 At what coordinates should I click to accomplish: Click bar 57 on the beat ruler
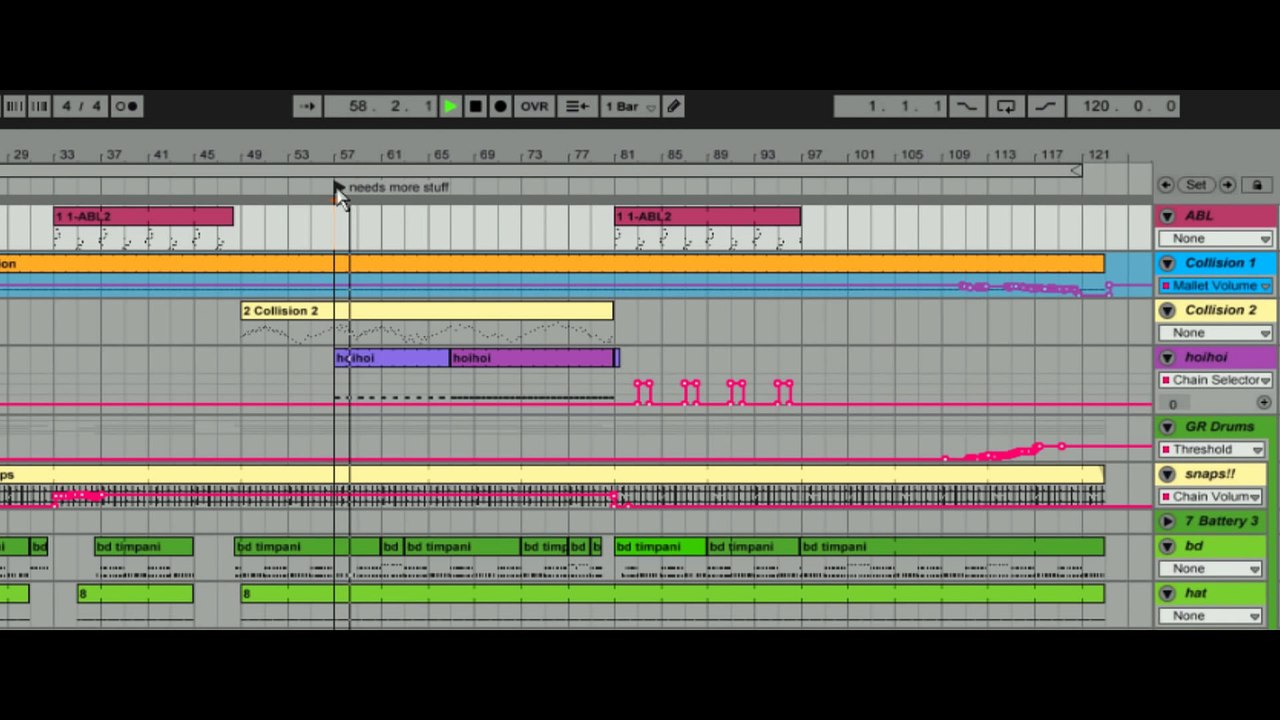coord(347,155)
